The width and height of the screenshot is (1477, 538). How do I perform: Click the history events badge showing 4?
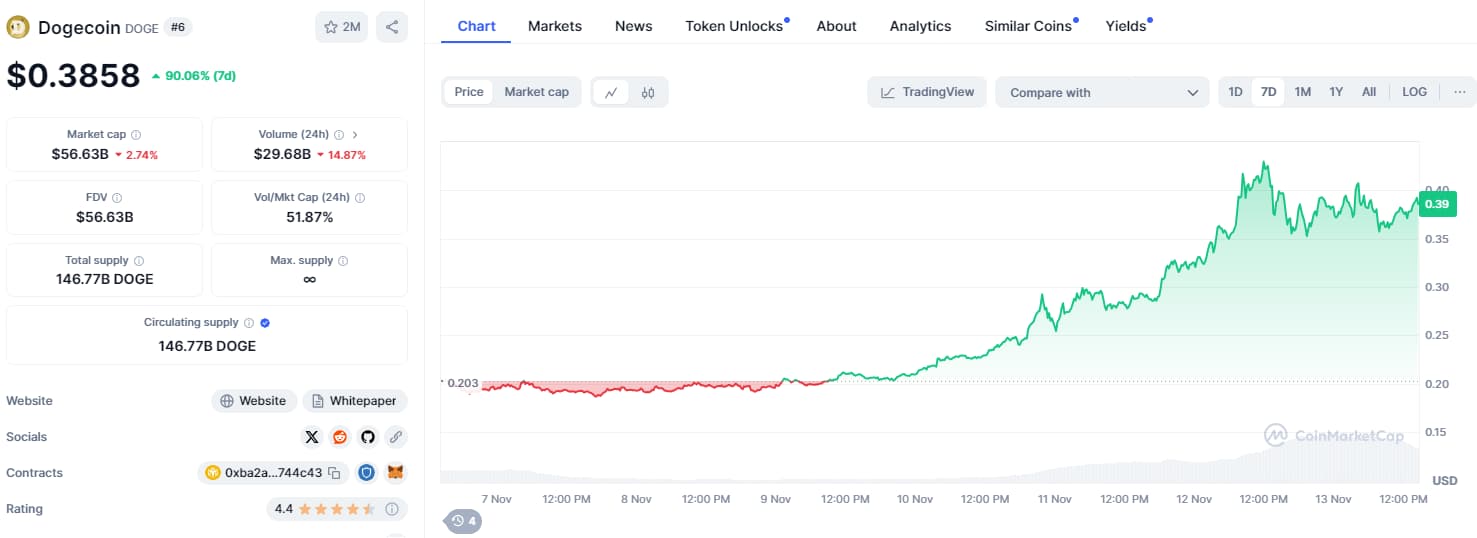point(463,521)
